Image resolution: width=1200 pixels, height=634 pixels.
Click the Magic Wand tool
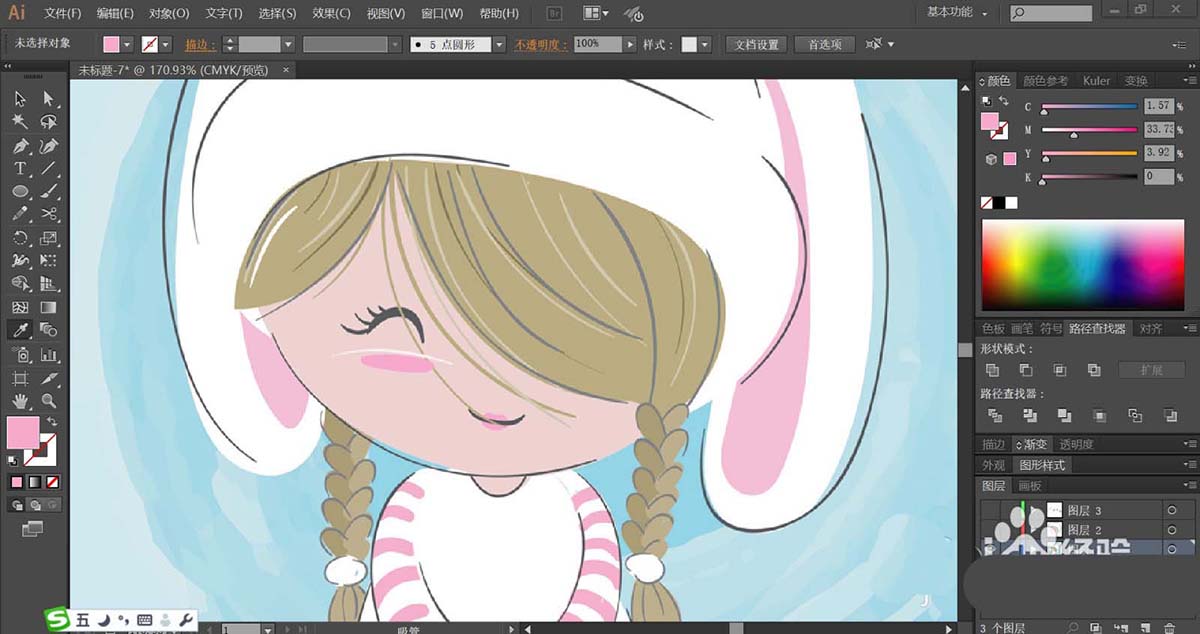(20, 122)
